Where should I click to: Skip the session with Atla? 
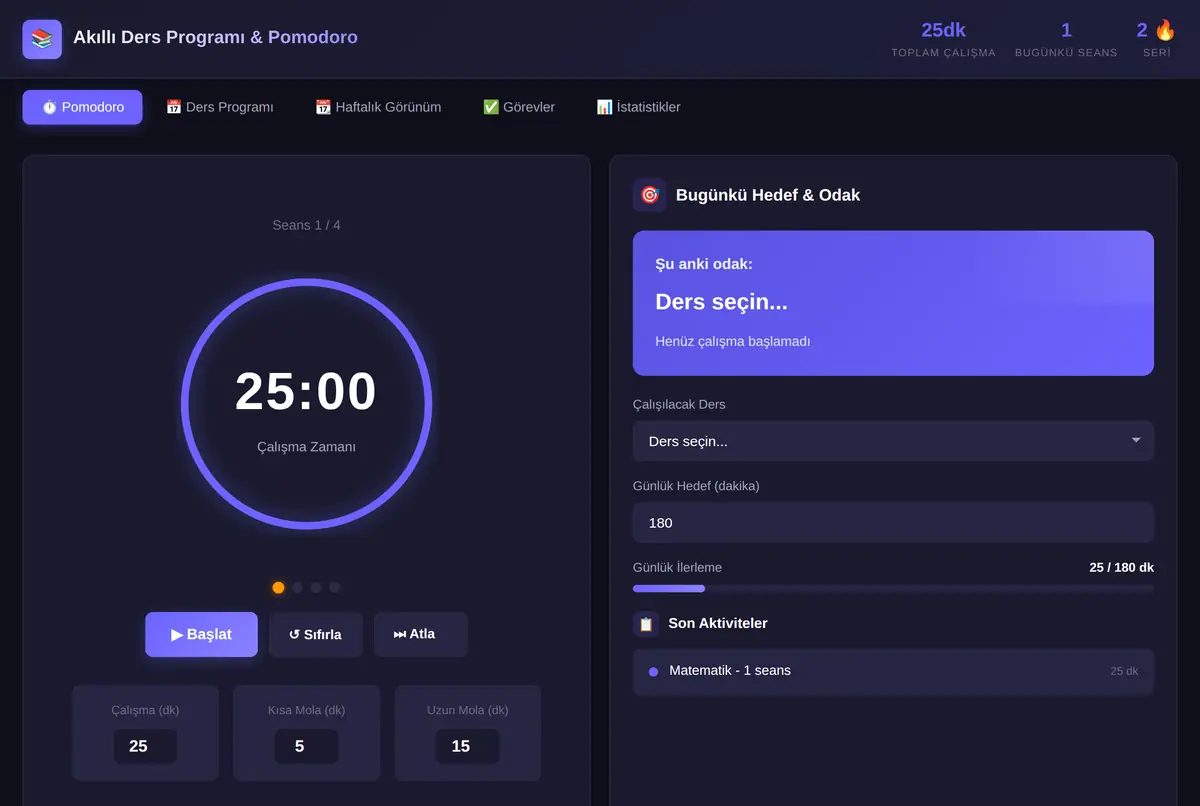420,634
